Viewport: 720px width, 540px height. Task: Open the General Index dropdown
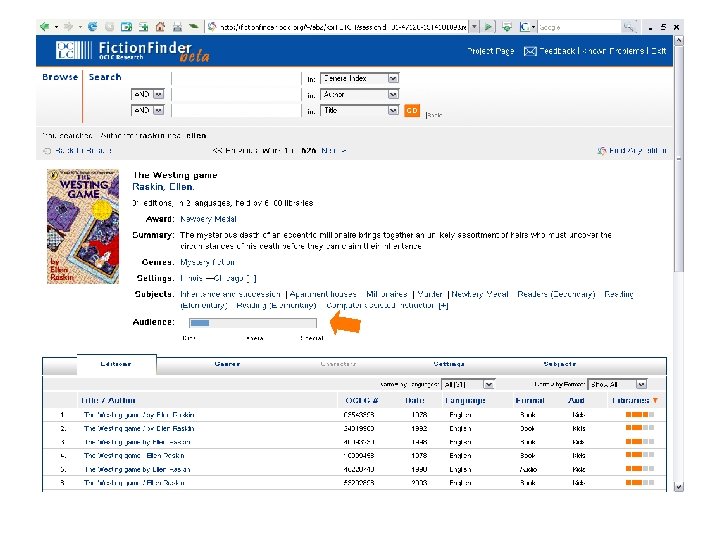point(393,79)
